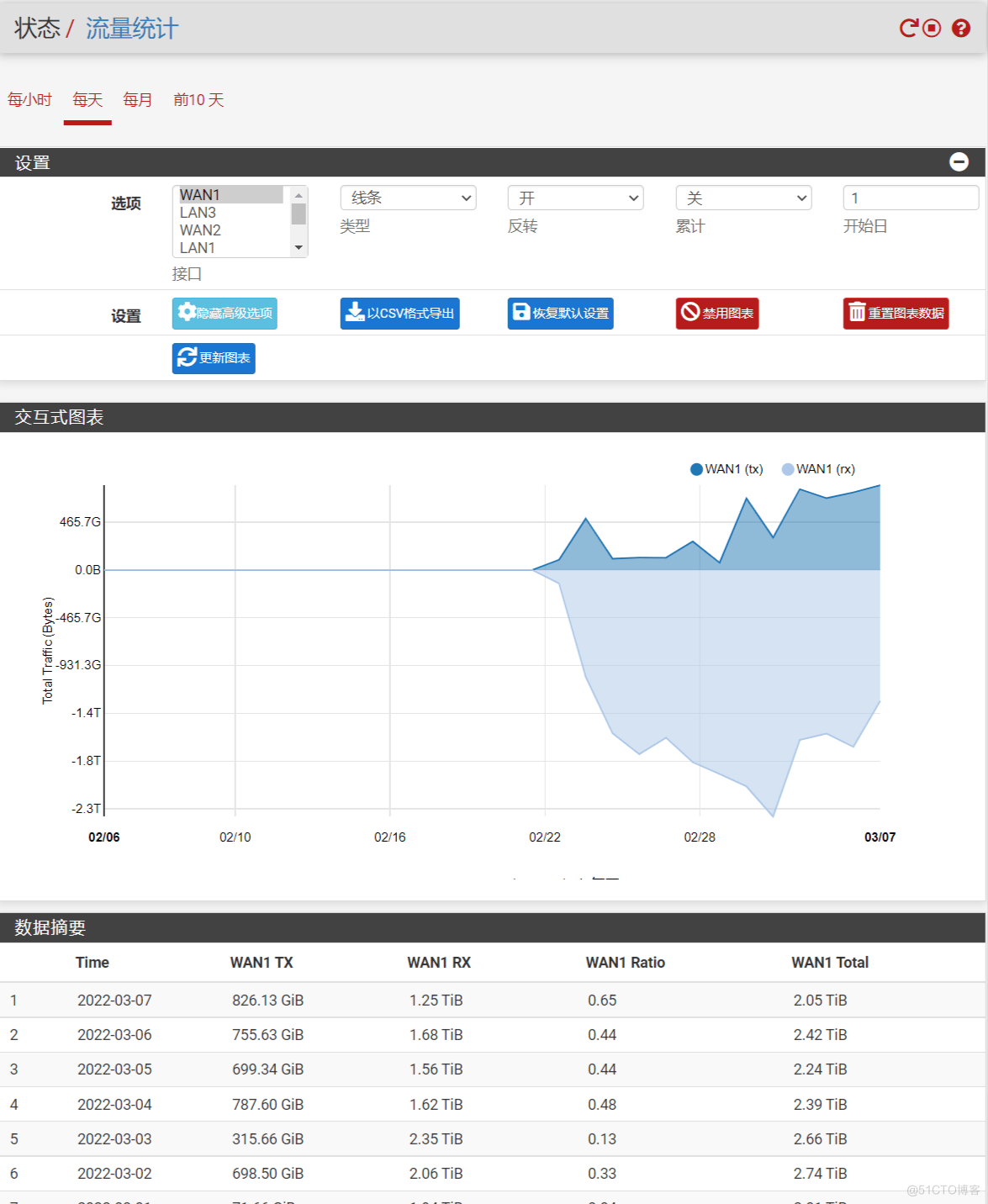Screen dimensions: 988x1204
Task: Click the 恢复默认设置 button
Action: (x=561, y=314)
